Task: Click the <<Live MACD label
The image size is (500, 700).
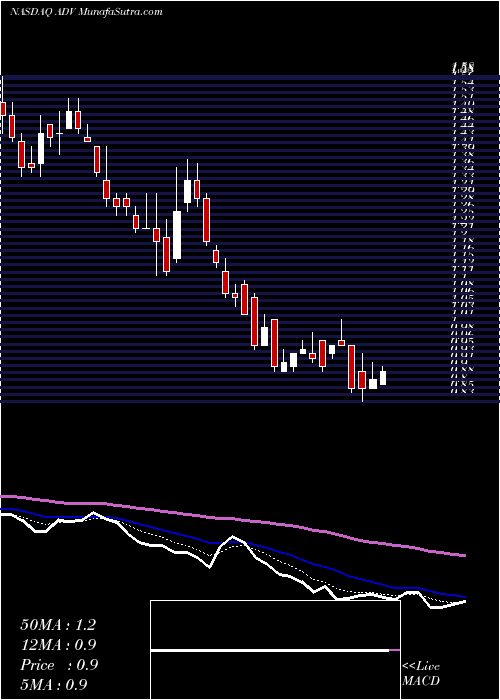Action: coord(421,674)
